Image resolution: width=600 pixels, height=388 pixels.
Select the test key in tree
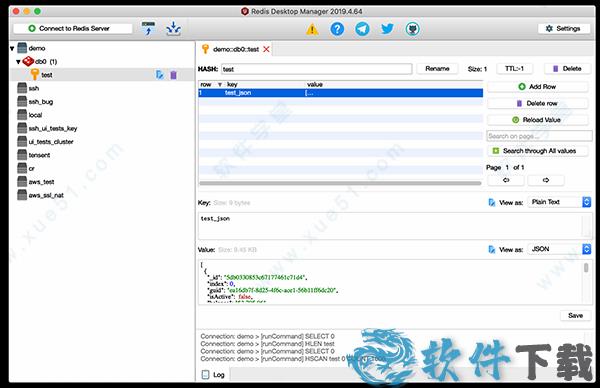click(x=102, y=75)
